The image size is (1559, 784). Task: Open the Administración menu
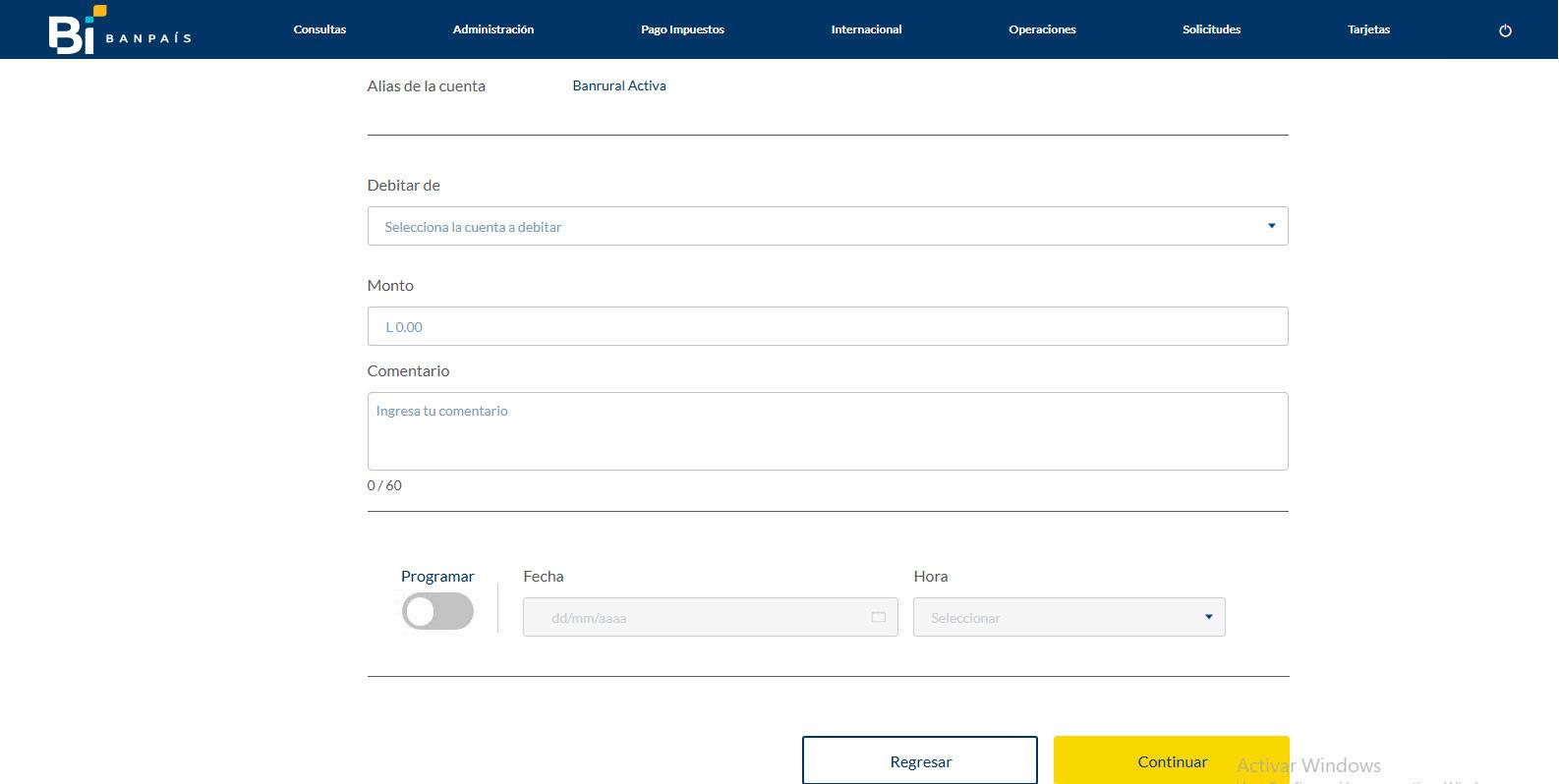493,29
